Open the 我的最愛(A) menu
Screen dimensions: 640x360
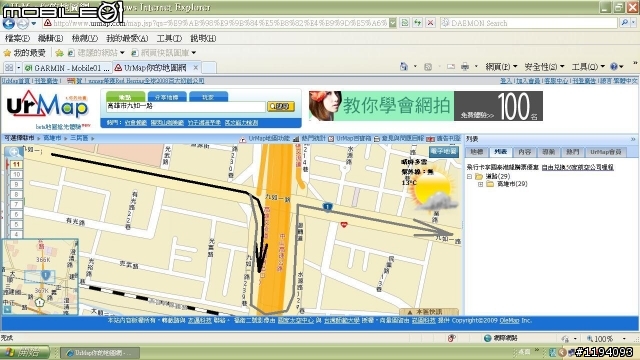point(127,38)
